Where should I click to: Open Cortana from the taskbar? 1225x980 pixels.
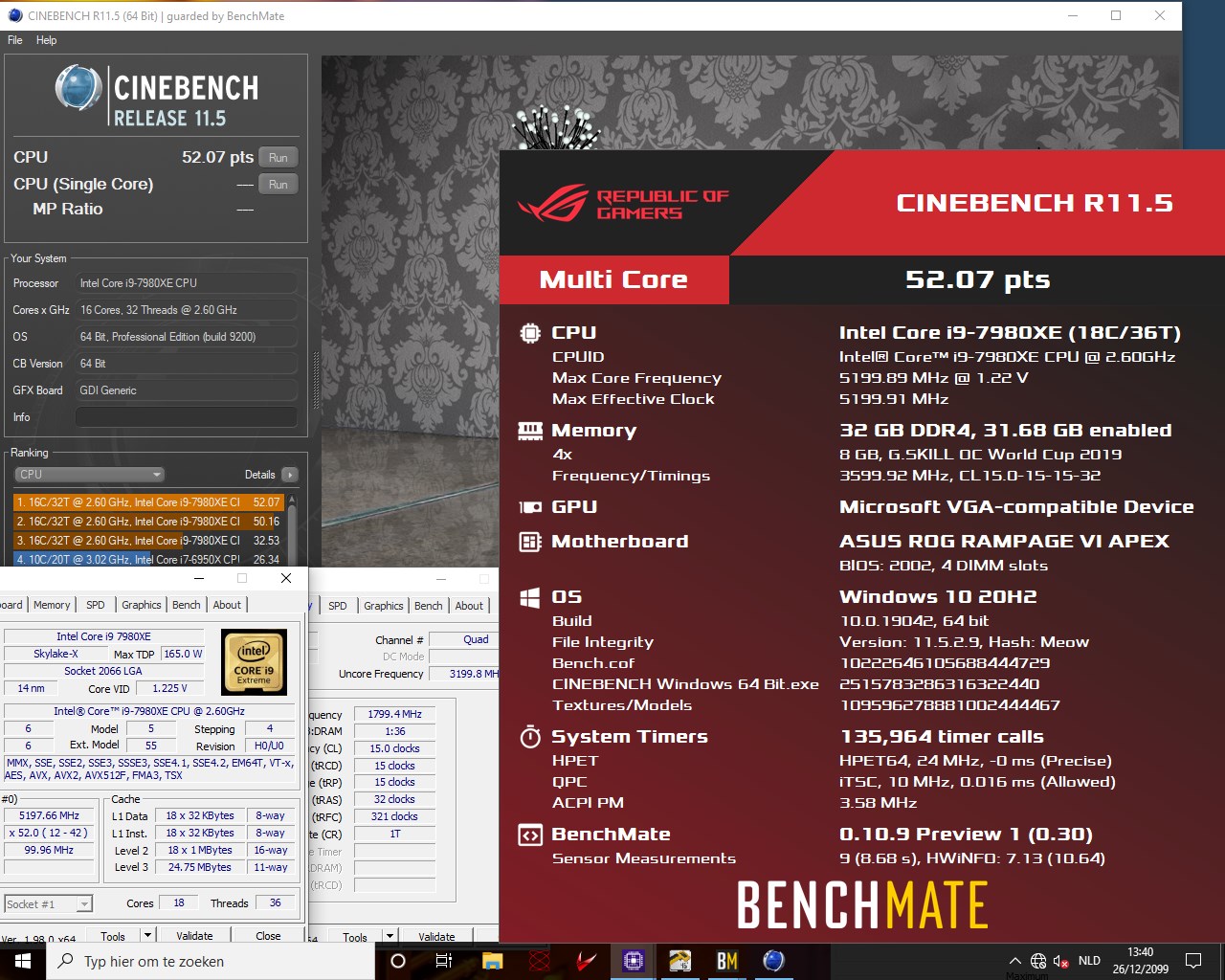[x=398, y=961]
